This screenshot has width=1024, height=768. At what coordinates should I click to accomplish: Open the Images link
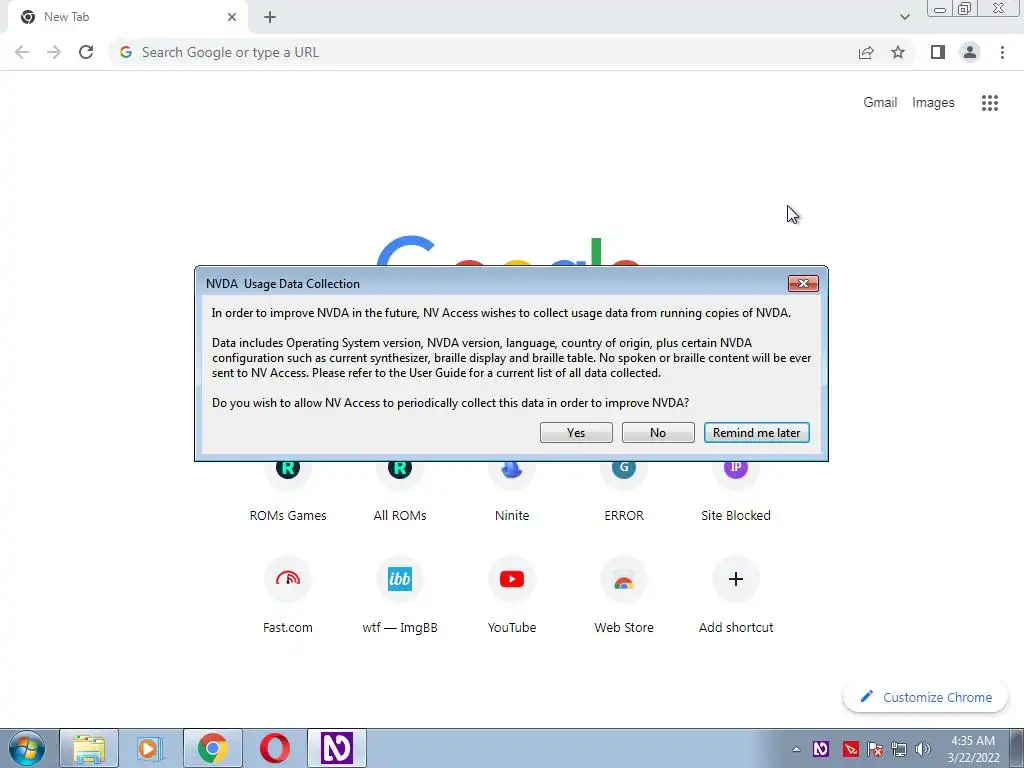click(933, 103)
